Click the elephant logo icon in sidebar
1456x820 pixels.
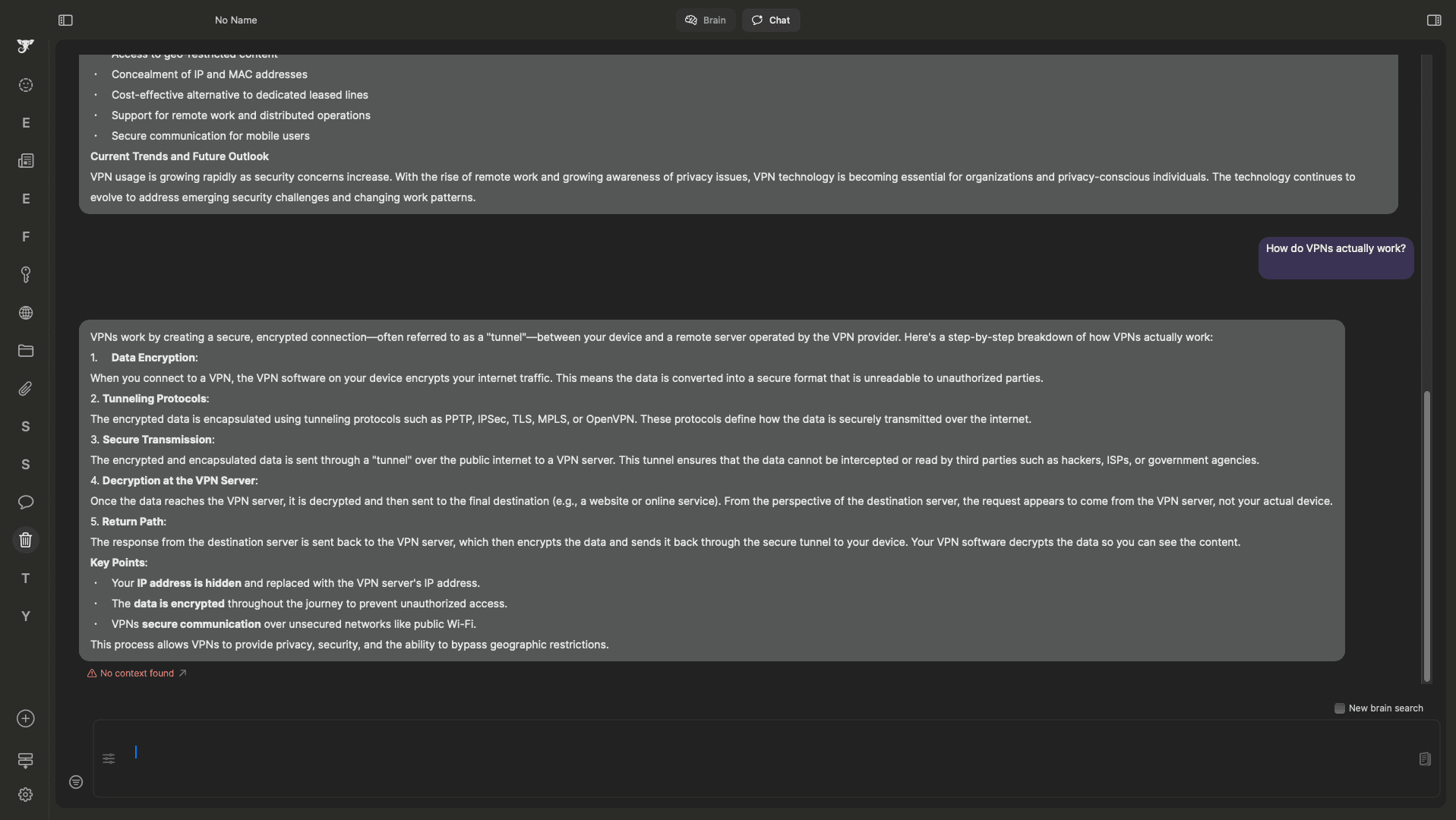(25, 46)
